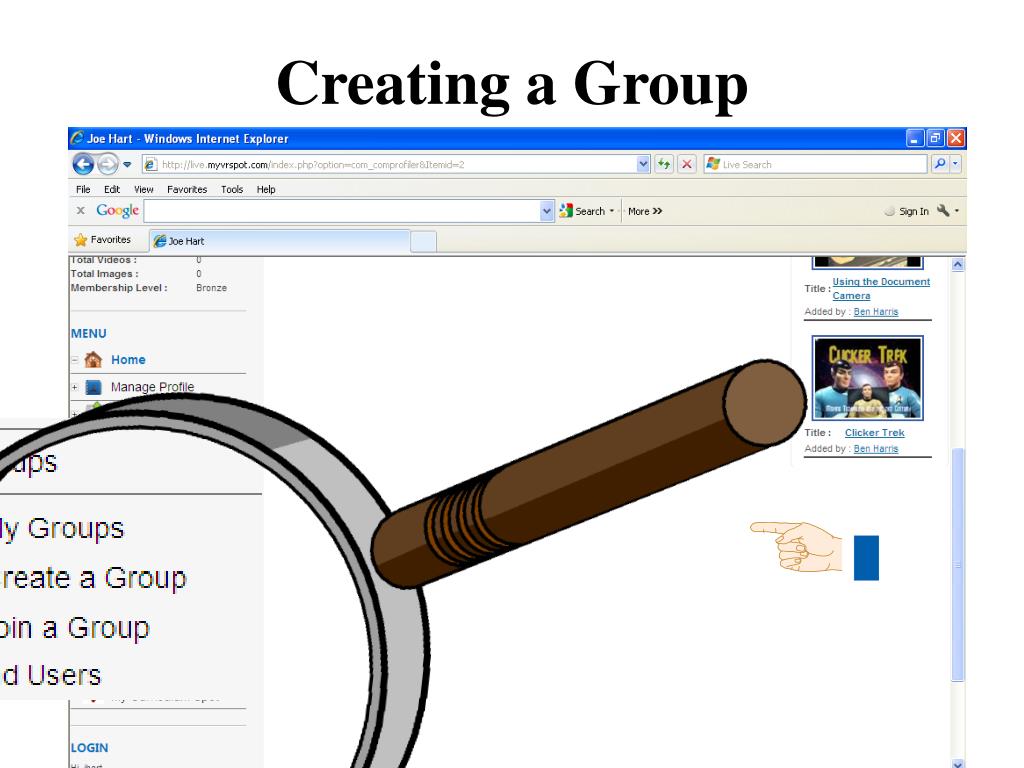1024x768 pixels.
Task: Click the MENU heading text
Action: point(89,333)
